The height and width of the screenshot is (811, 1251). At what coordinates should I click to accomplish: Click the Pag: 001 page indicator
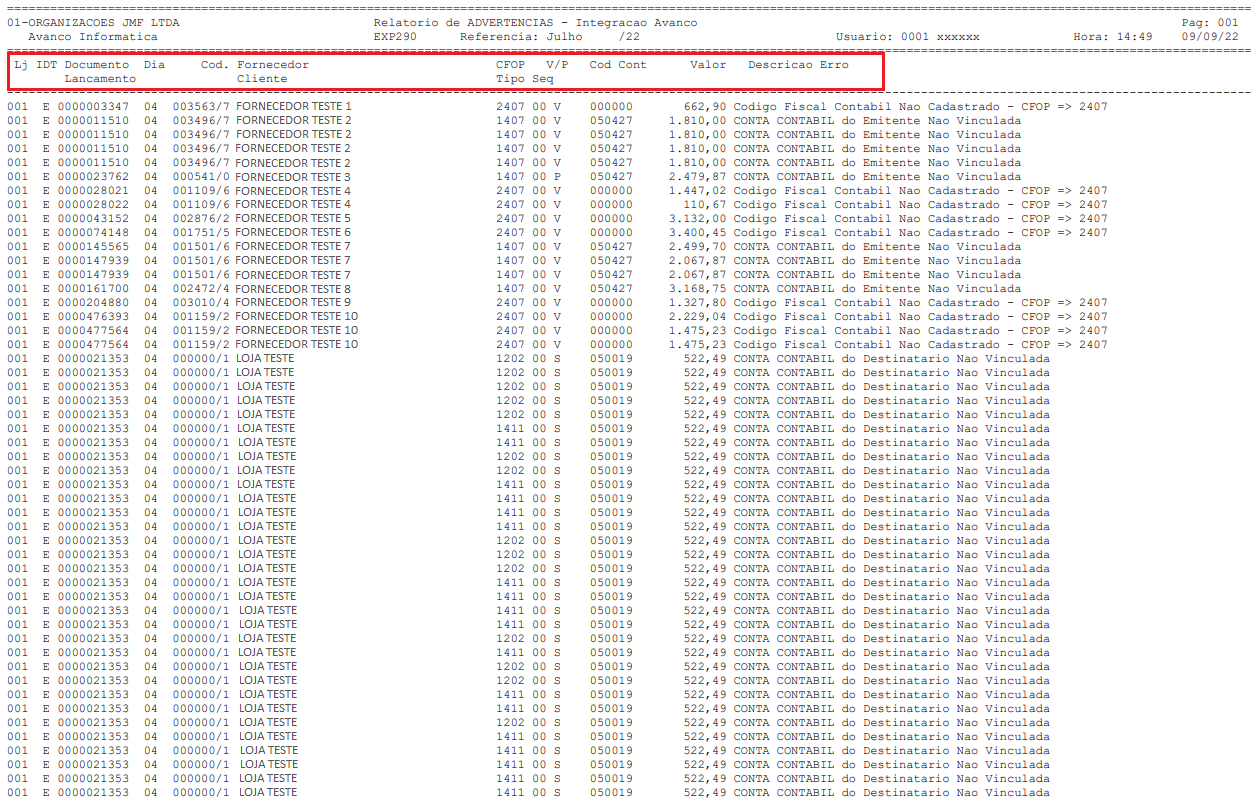click(1210, 22)
